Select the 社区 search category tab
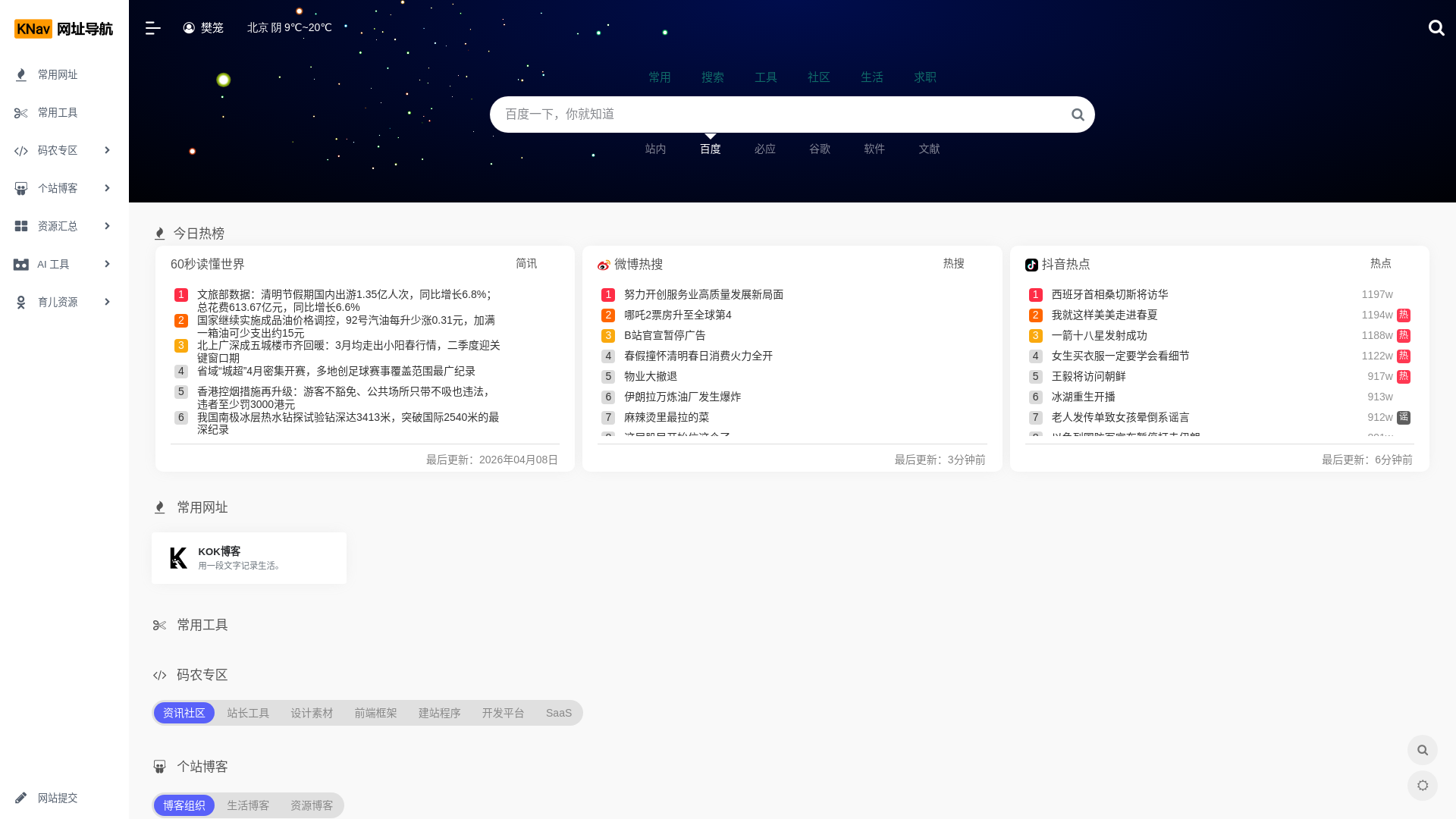This screenshot has width=1456, height=819. coord(819,77)
